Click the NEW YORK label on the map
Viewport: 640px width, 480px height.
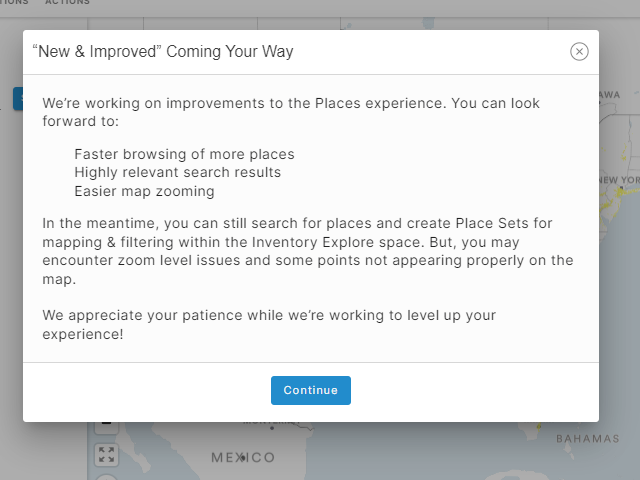pos(619,180)
